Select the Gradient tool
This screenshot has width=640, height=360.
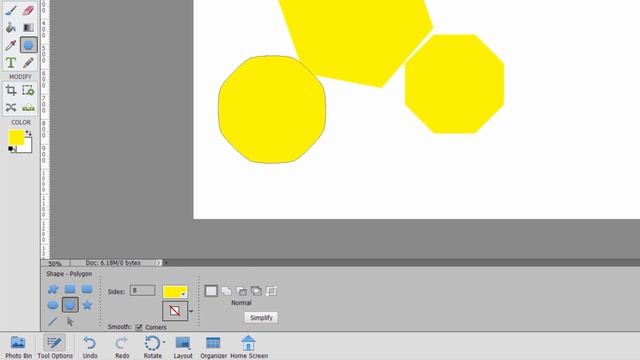(x=28, y=27)
